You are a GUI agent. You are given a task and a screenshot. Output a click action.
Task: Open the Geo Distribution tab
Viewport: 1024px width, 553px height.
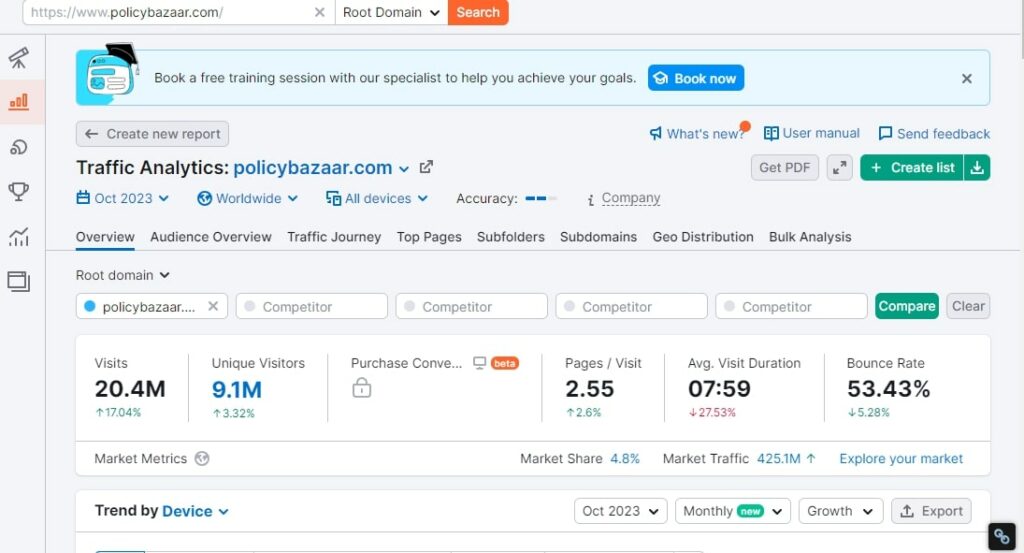click(x=703, y=237)
